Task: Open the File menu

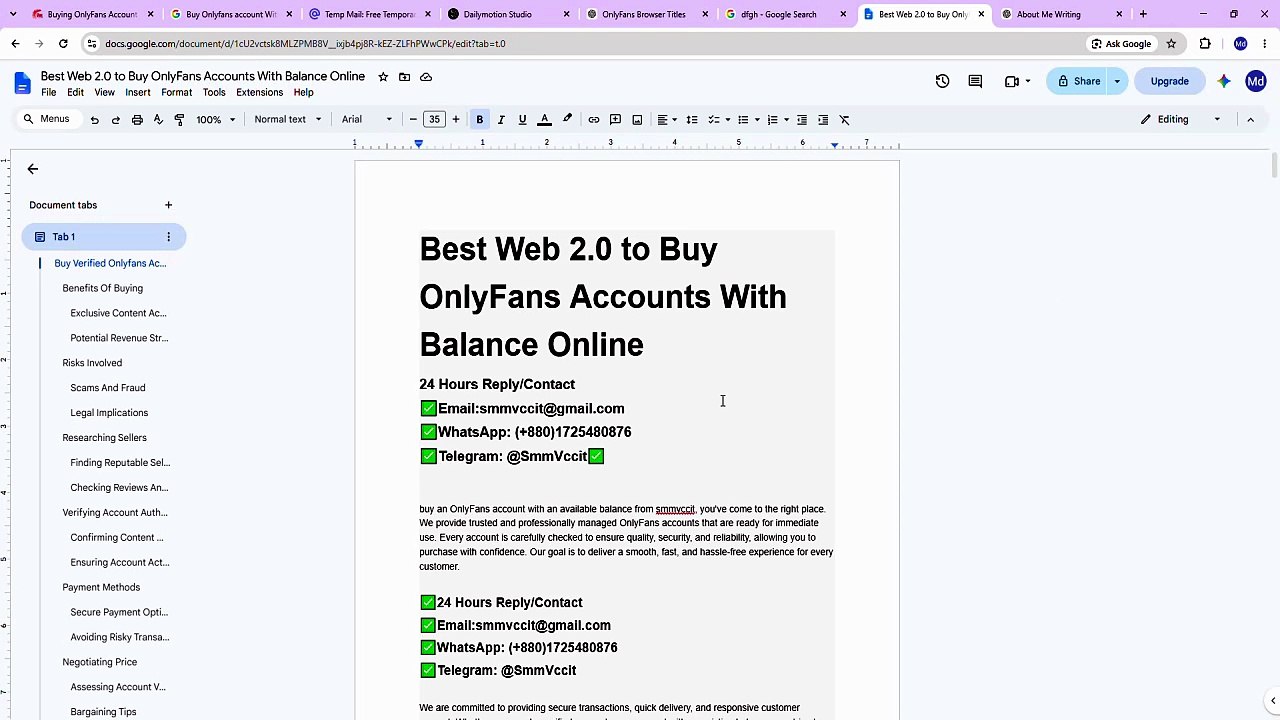Action: point(48,93)
